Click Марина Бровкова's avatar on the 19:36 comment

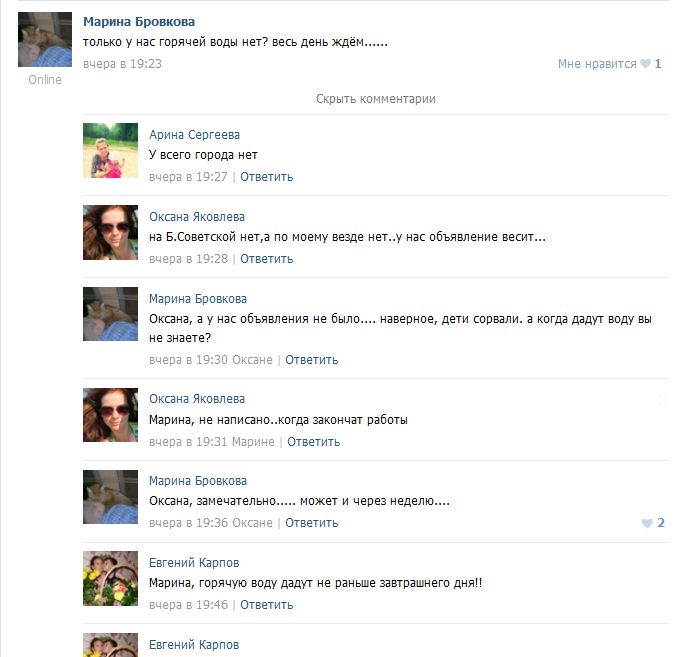(111, 497)
